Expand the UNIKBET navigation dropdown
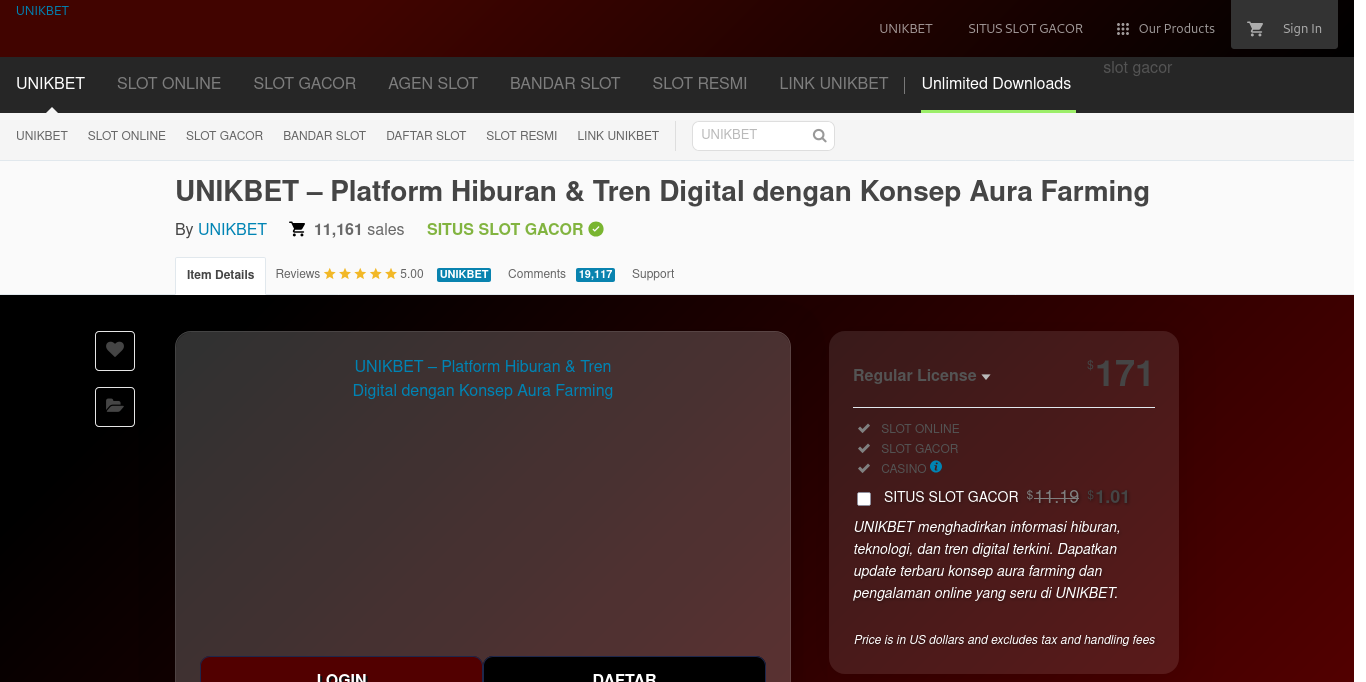Image resolution: width=1366 pixels, height=682 pixels. pos(50,84)
